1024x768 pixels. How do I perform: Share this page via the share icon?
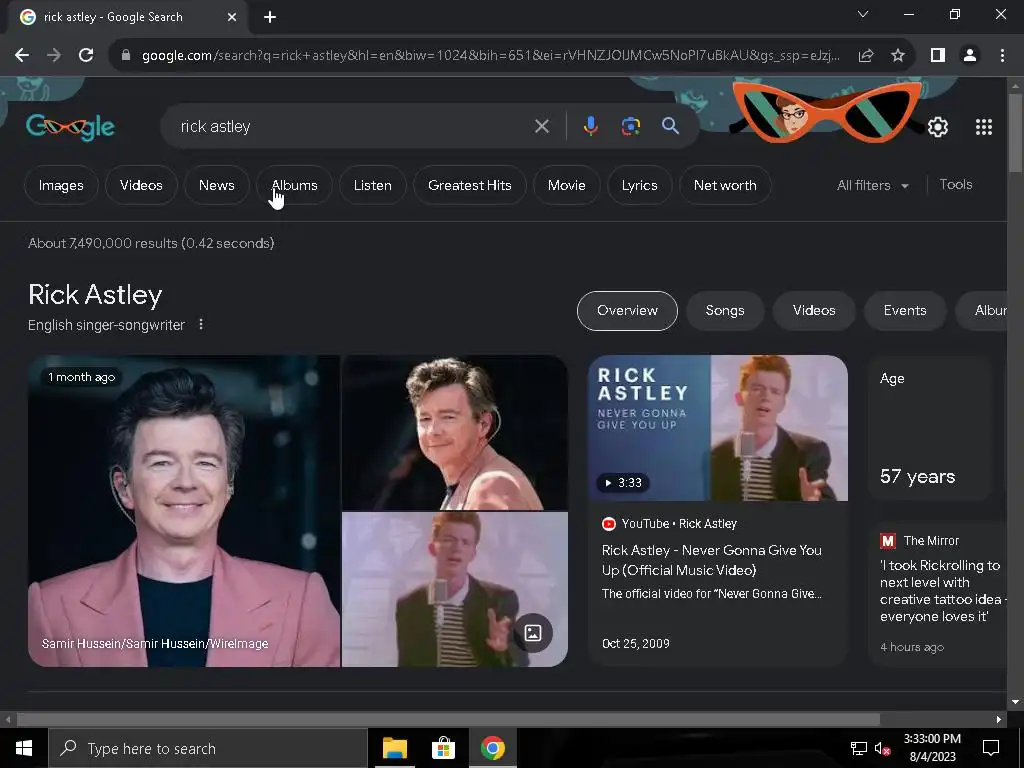tap(866, 56)
